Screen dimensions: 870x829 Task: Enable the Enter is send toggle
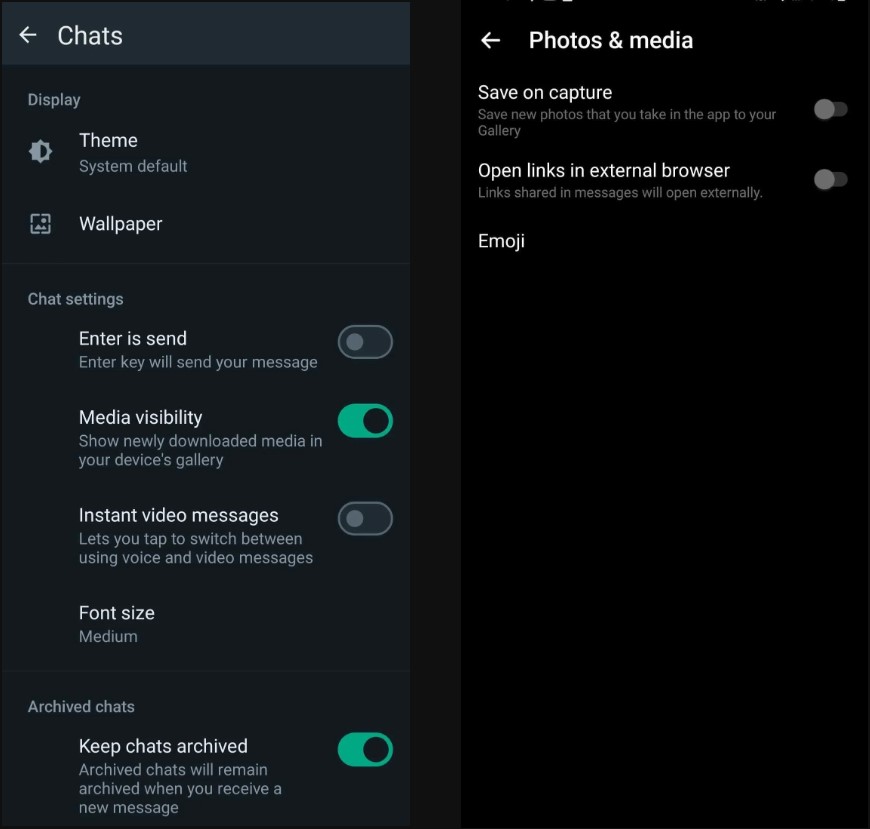pos(365,342)
